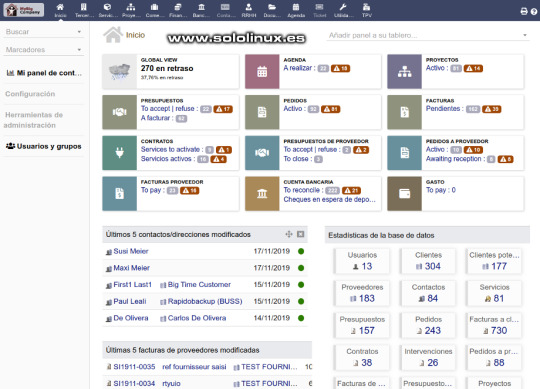540x389 pixels.
Task: Open the Contratos 38 statistics box
Action: click(362, 357)
